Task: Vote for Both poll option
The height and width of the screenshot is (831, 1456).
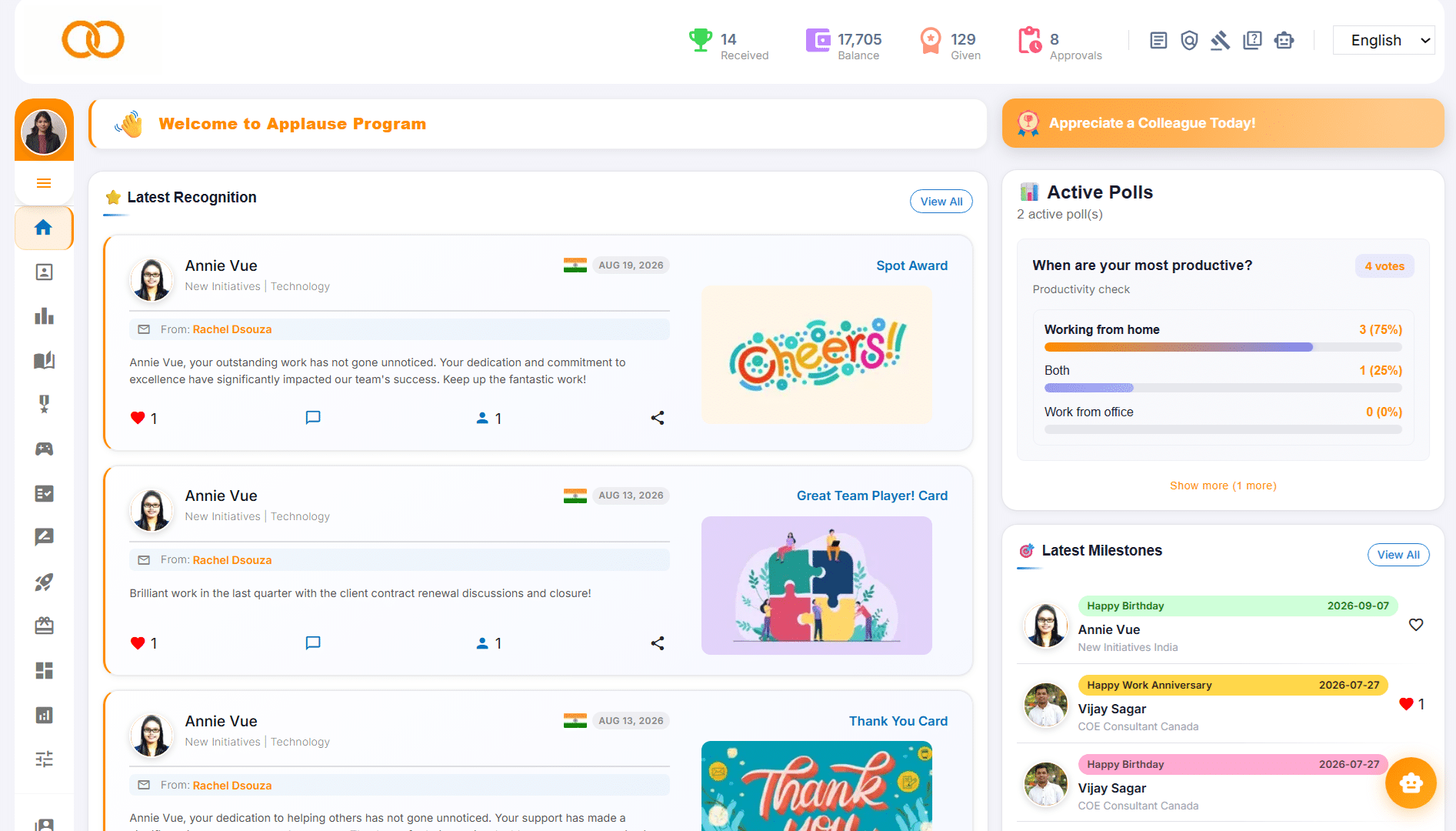Action: tap(1057, 370)
